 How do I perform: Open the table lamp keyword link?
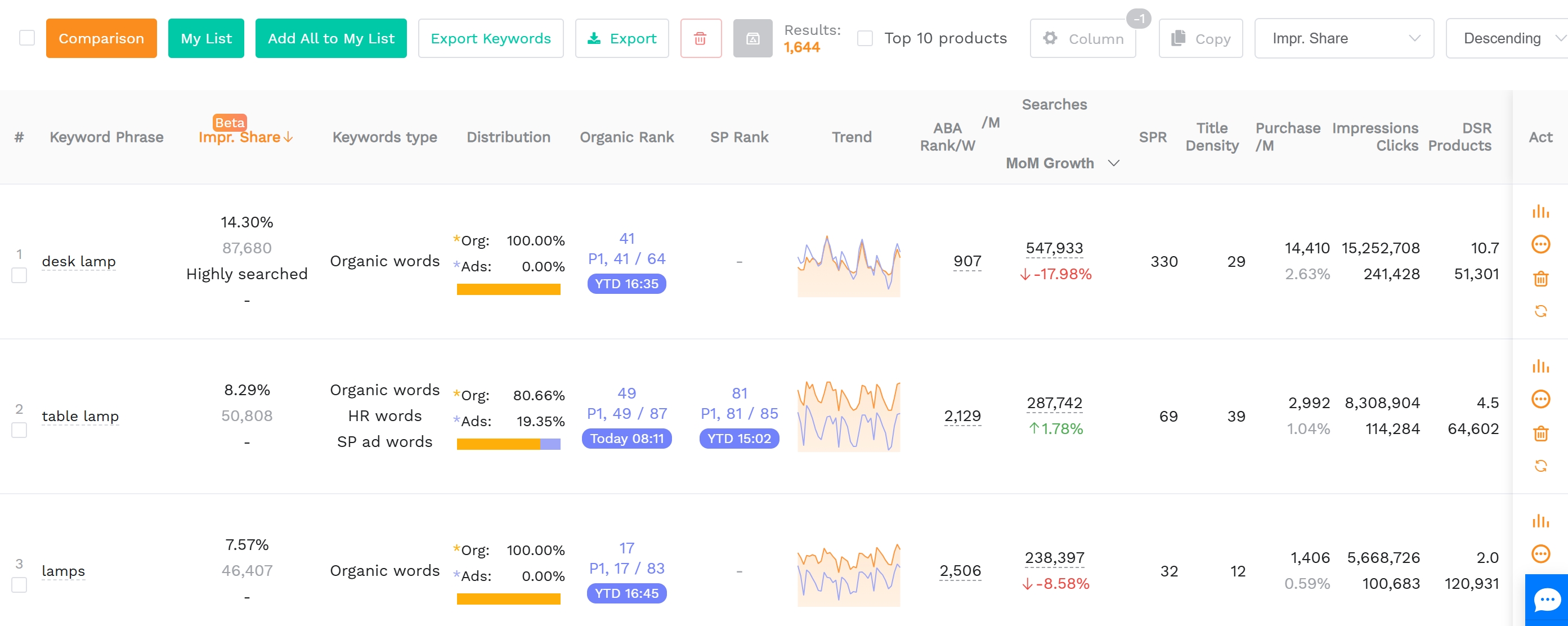tap(80, 416)
